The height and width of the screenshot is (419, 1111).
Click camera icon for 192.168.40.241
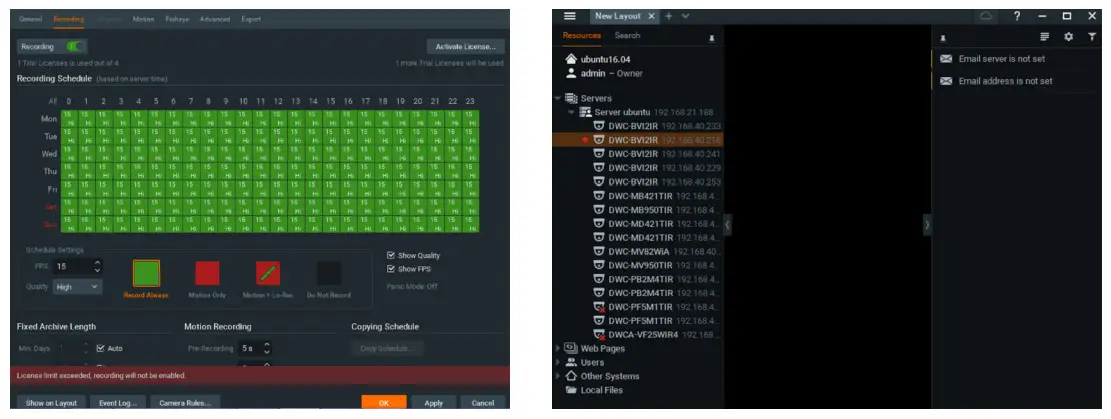point(599,154)
